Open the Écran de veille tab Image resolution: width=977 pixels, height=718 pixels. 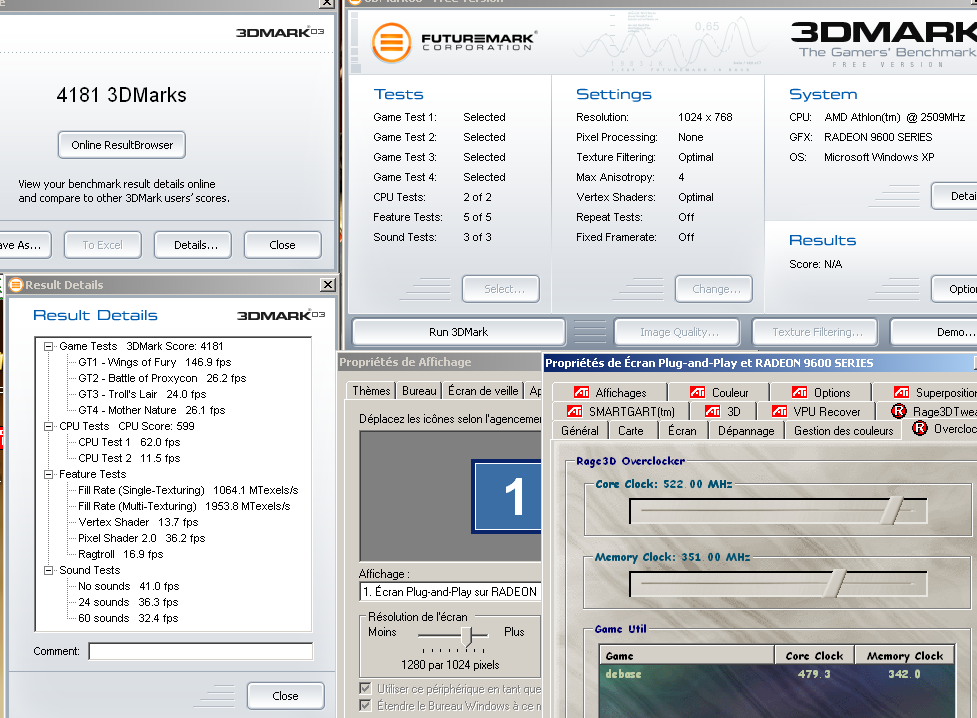[483, 391]
